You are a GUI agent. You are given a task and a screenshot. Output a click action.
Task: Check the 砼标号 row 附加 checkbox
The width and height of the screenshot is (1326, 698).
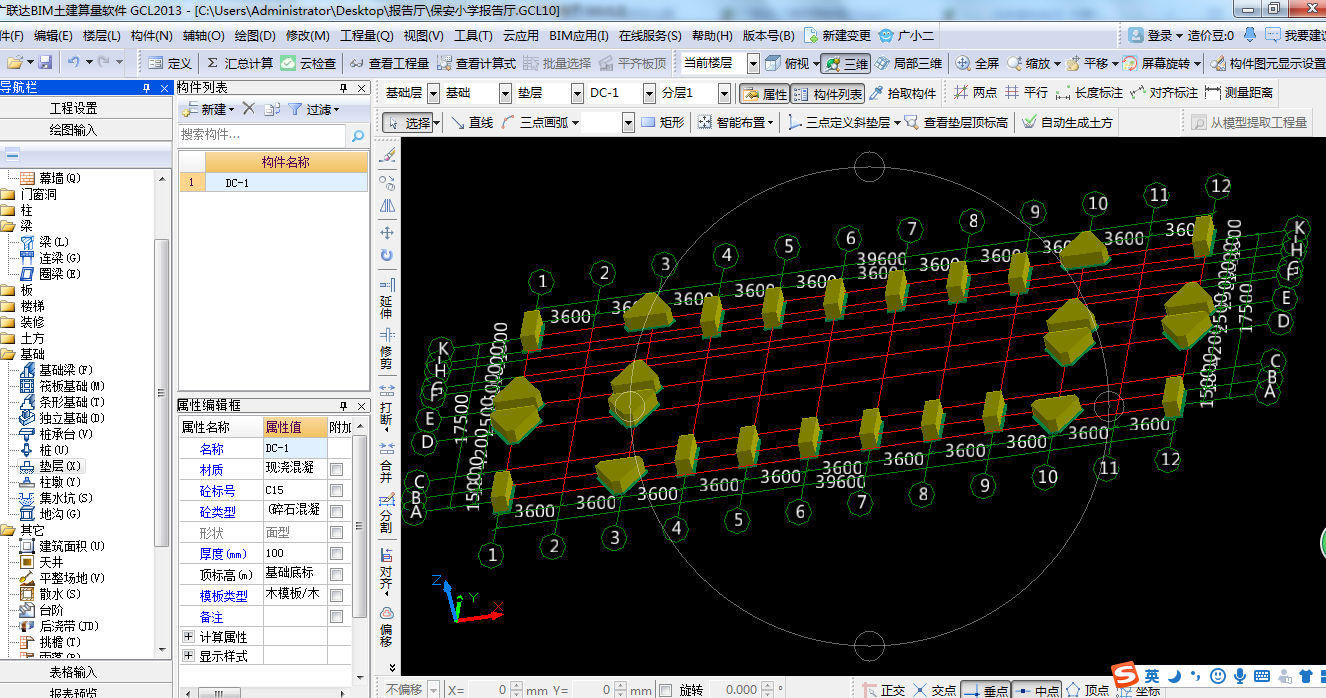click(x=337, y=490)
